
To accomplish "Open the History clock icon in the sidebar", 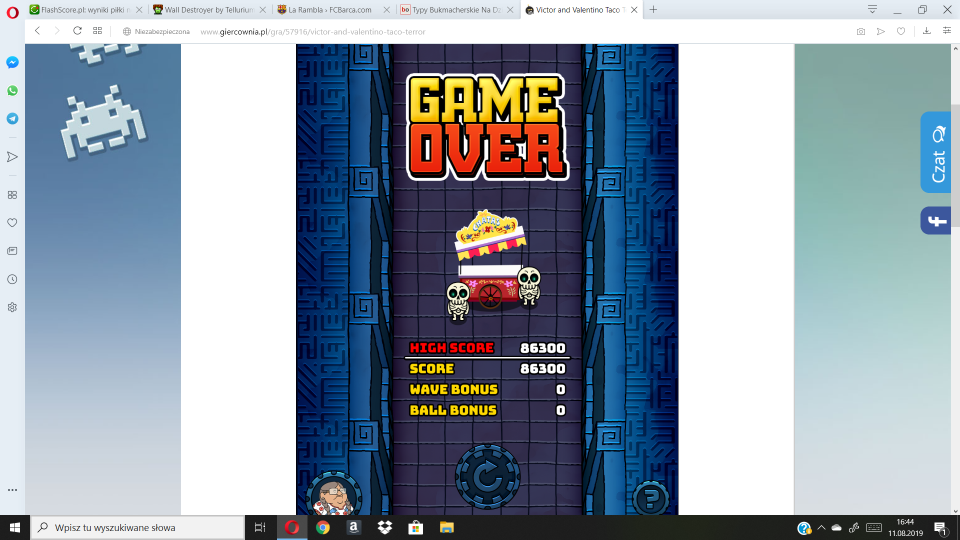I will click(x=12, y=279).
